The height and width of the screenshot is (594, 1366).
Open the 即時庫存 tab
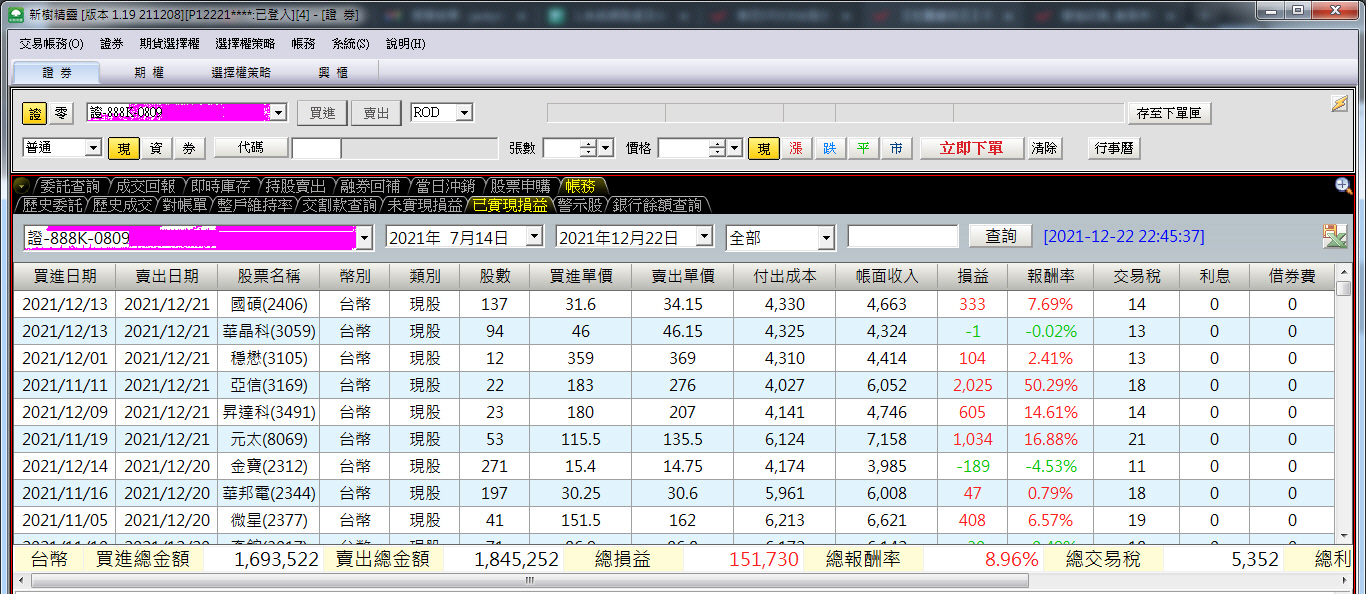click(220, 186)
